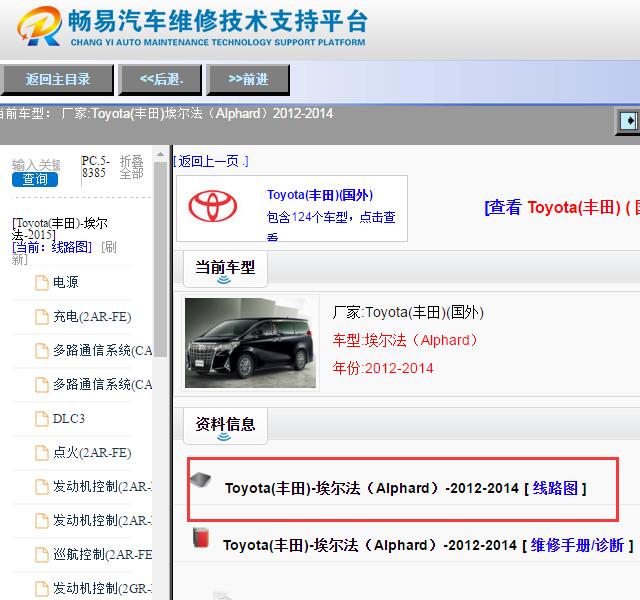Open the 线路图 link

[555, 488]
